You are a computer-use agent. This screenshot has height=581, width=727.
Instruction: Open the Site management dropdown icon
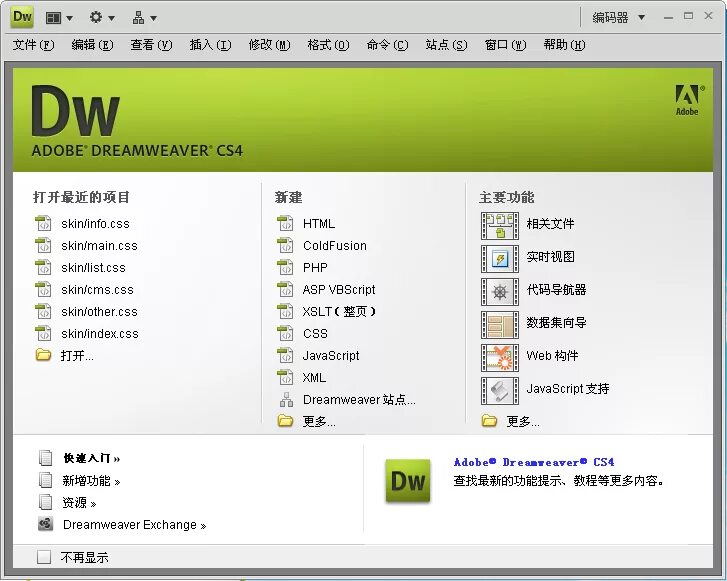(144, 18)
